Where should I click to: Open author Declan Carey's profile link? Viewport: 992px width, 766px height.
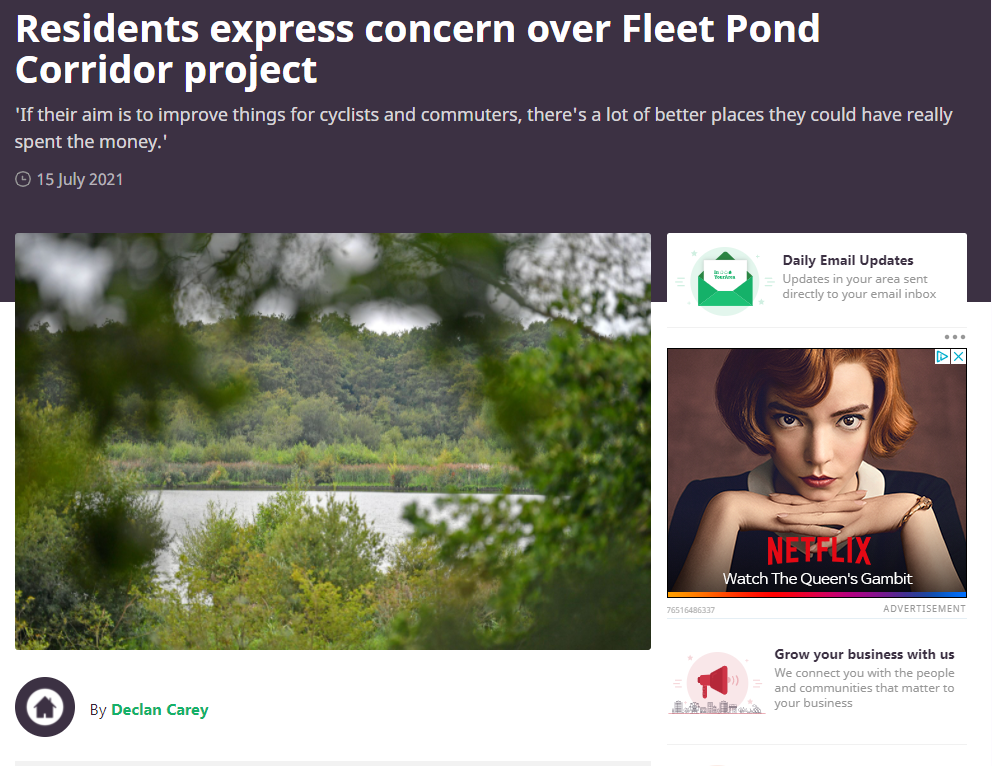pos(159,710)
